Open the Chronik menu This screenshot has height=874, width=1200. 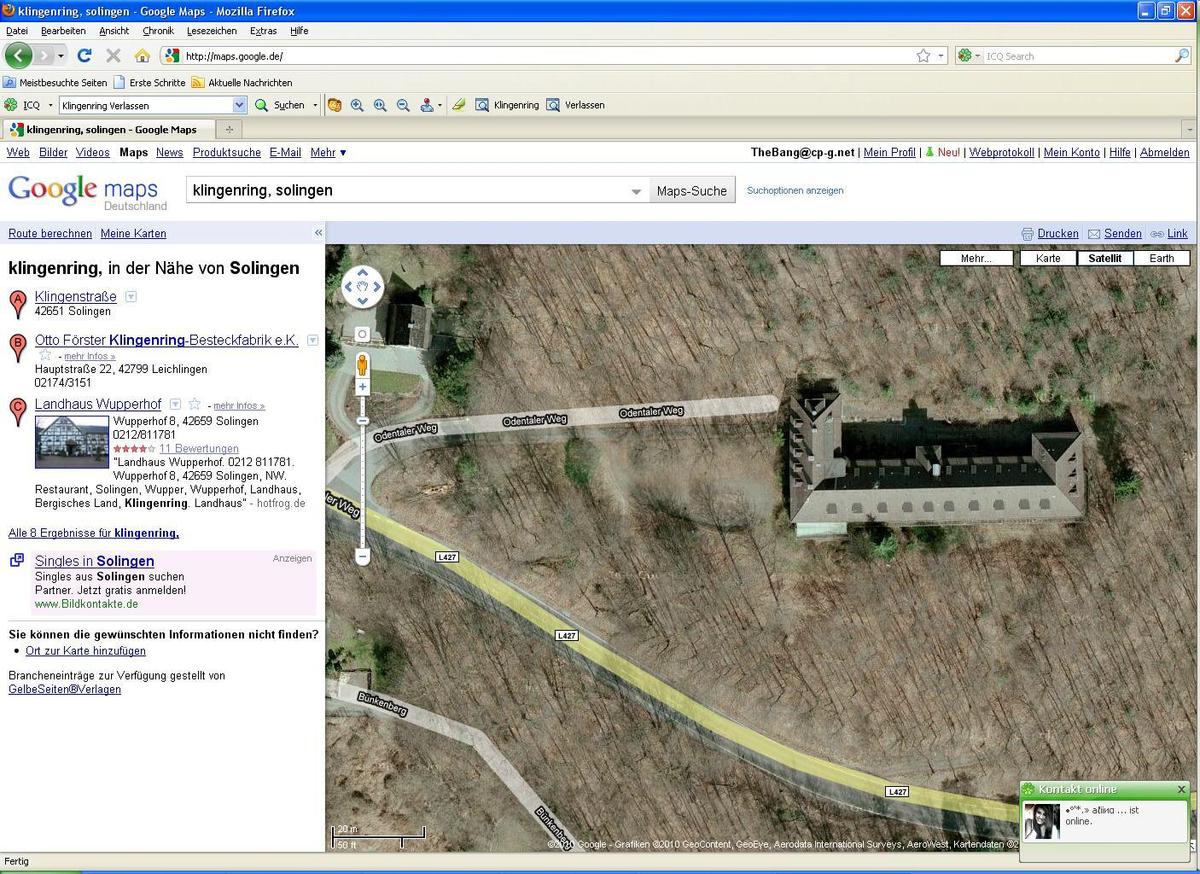[158, 31]
